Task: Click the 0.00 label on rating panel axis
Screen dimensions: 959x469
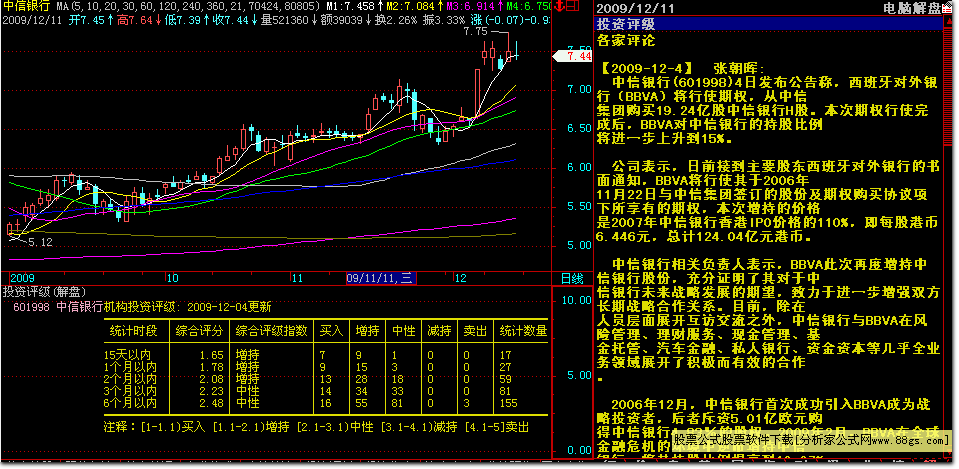Action: click(579, 451)
